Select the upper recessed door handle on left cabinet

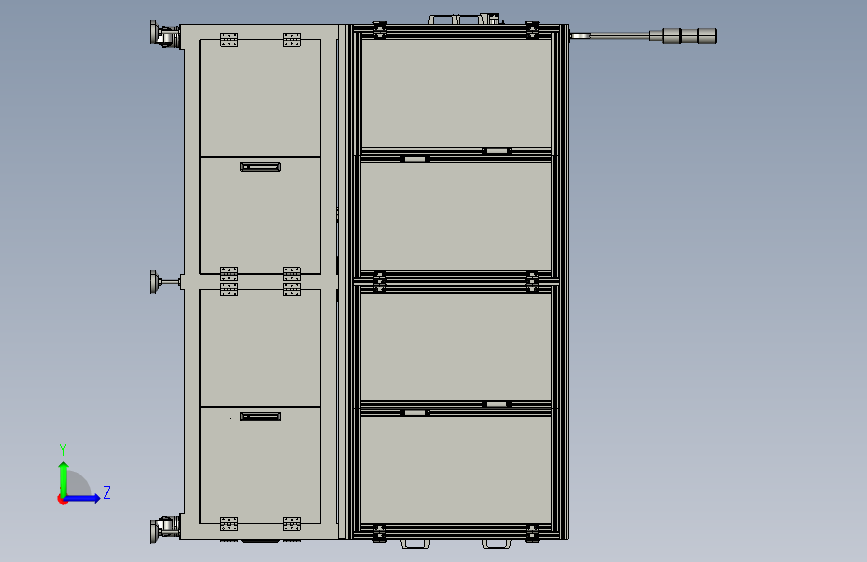(260, 167)
